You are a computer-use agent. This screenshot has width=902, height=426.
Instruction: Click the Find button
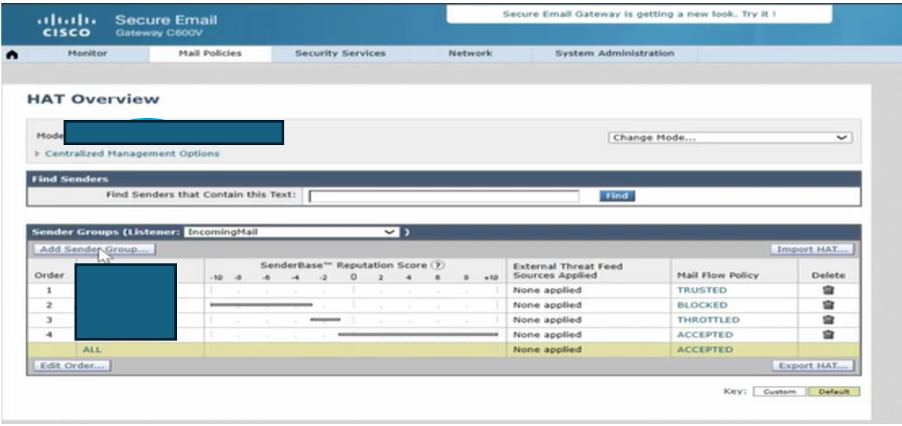617,196
